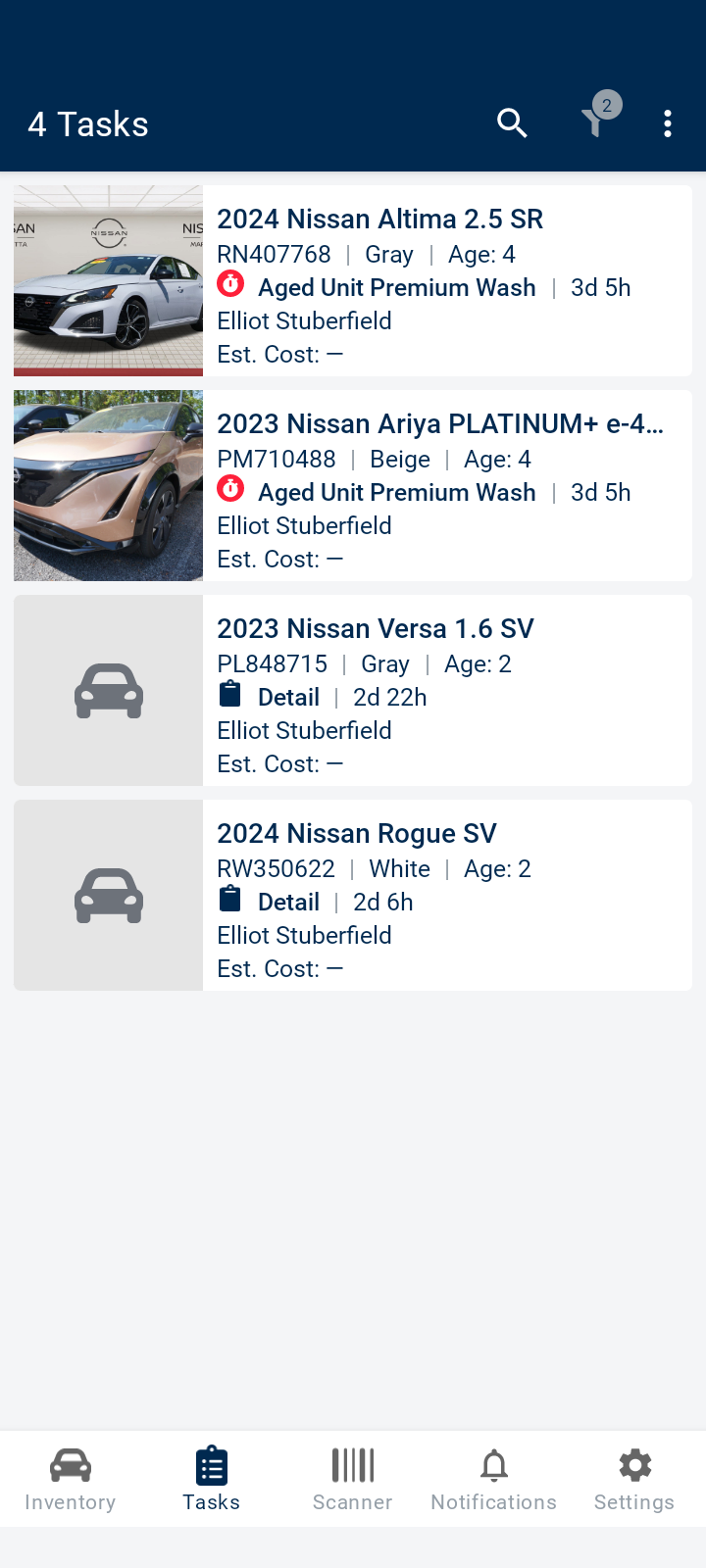Open the Notifications tab
The width and height of the screenshot is (706, 1568).
point(494,1480)
